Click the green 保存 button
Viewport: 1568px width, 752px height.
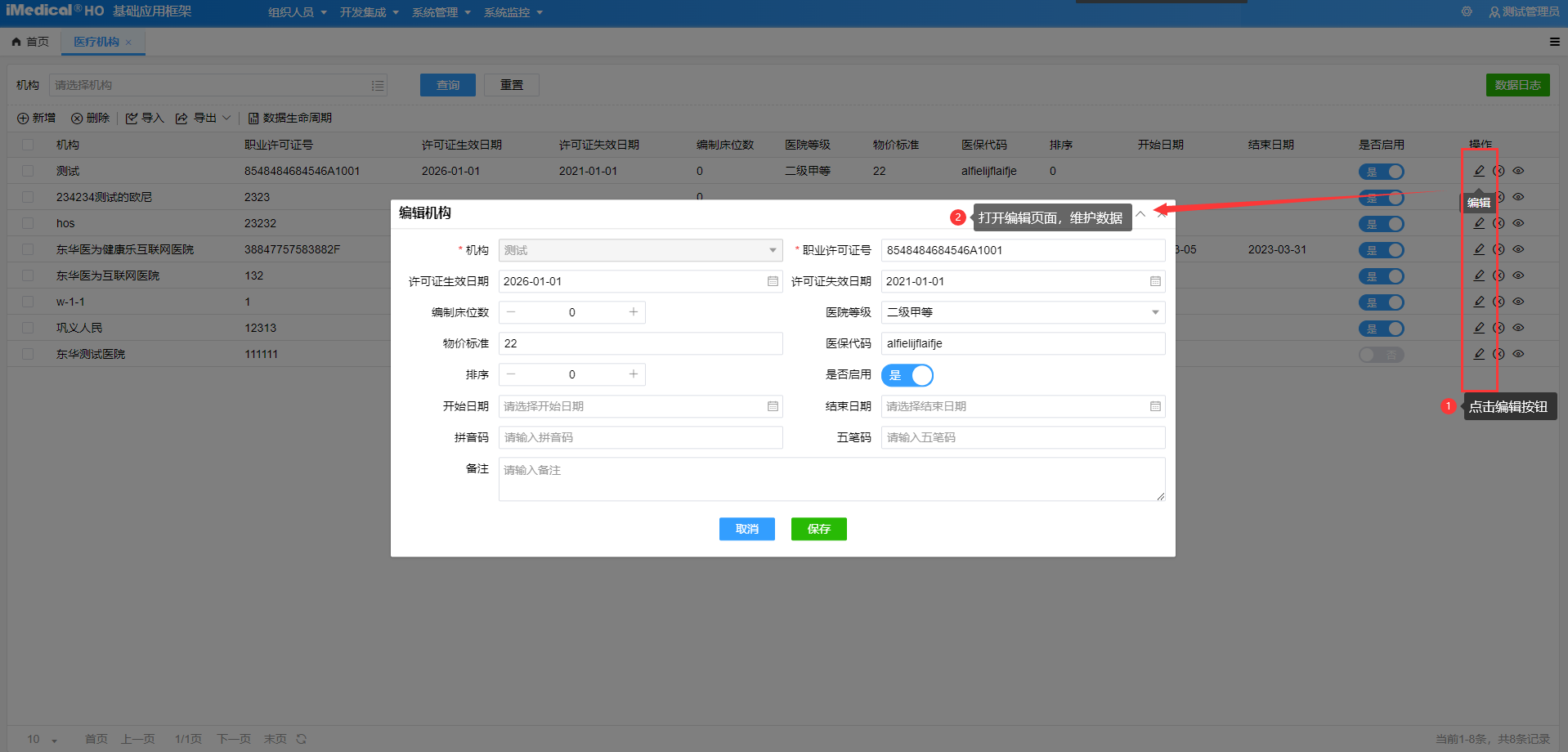click(818, 529)
